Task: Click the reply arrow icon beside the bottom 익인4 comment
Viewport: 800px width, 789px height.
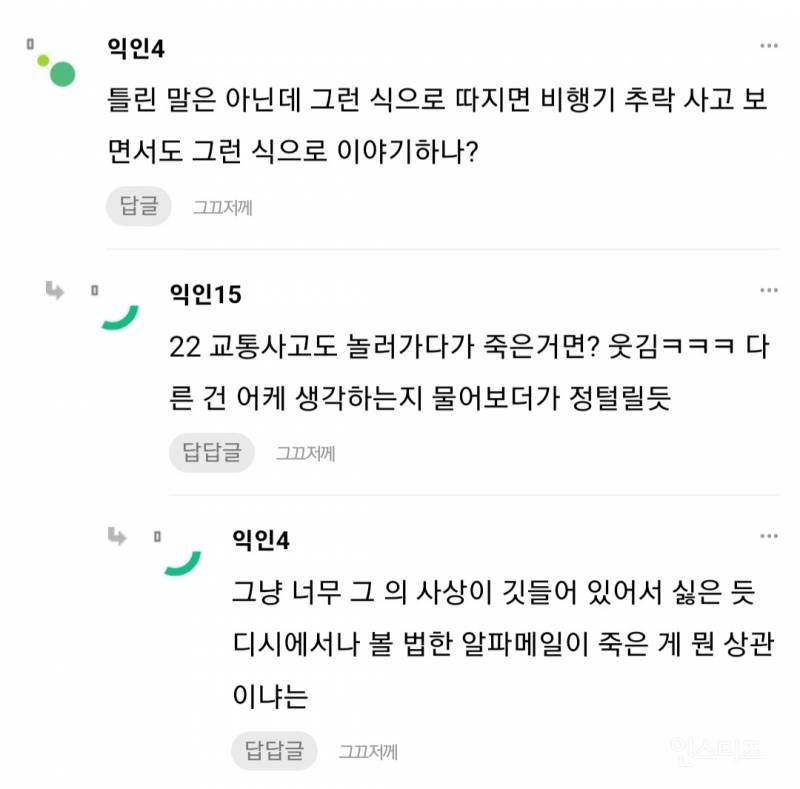Action: click(x=118, y=538)
